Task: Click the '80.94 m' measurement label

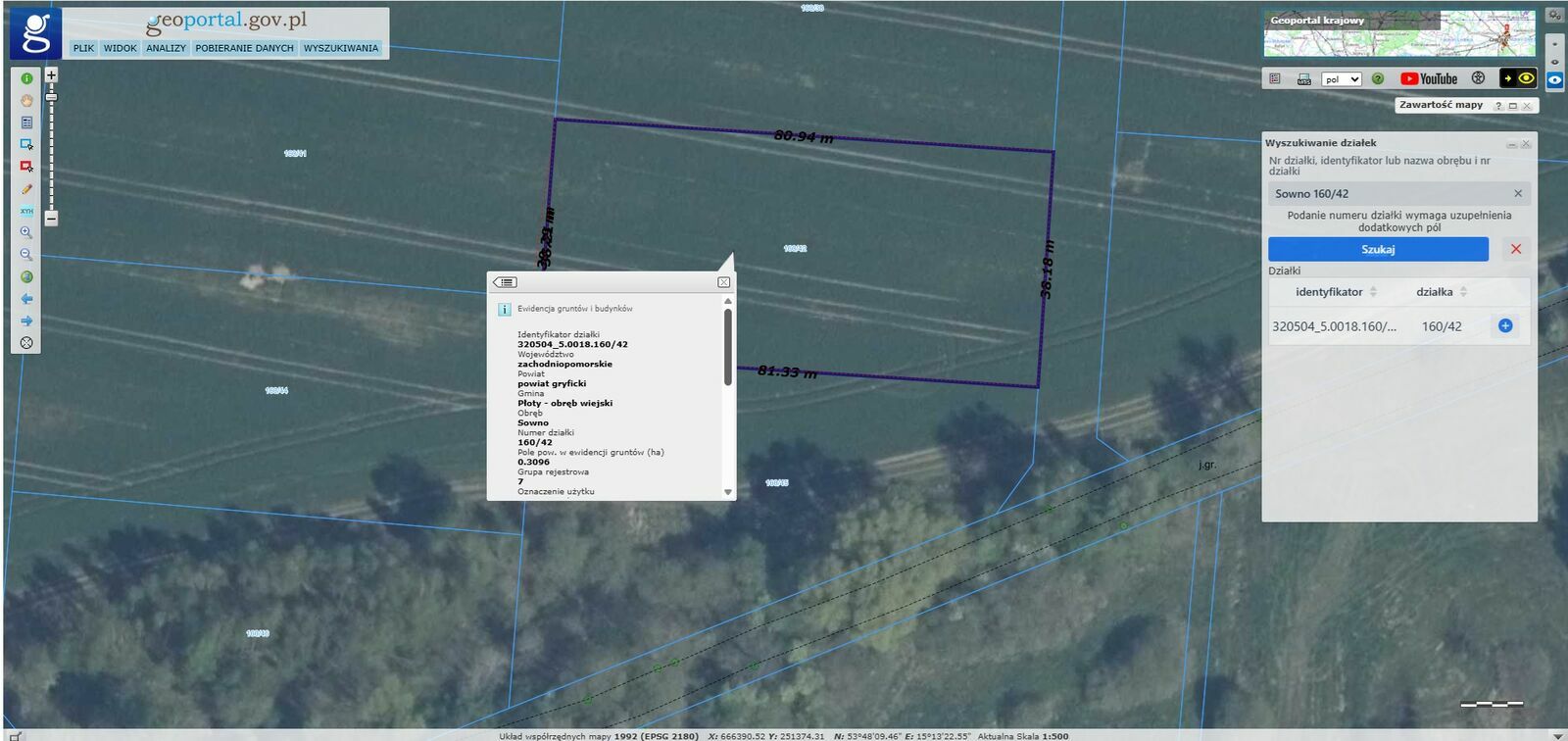Action: point(804,136)
